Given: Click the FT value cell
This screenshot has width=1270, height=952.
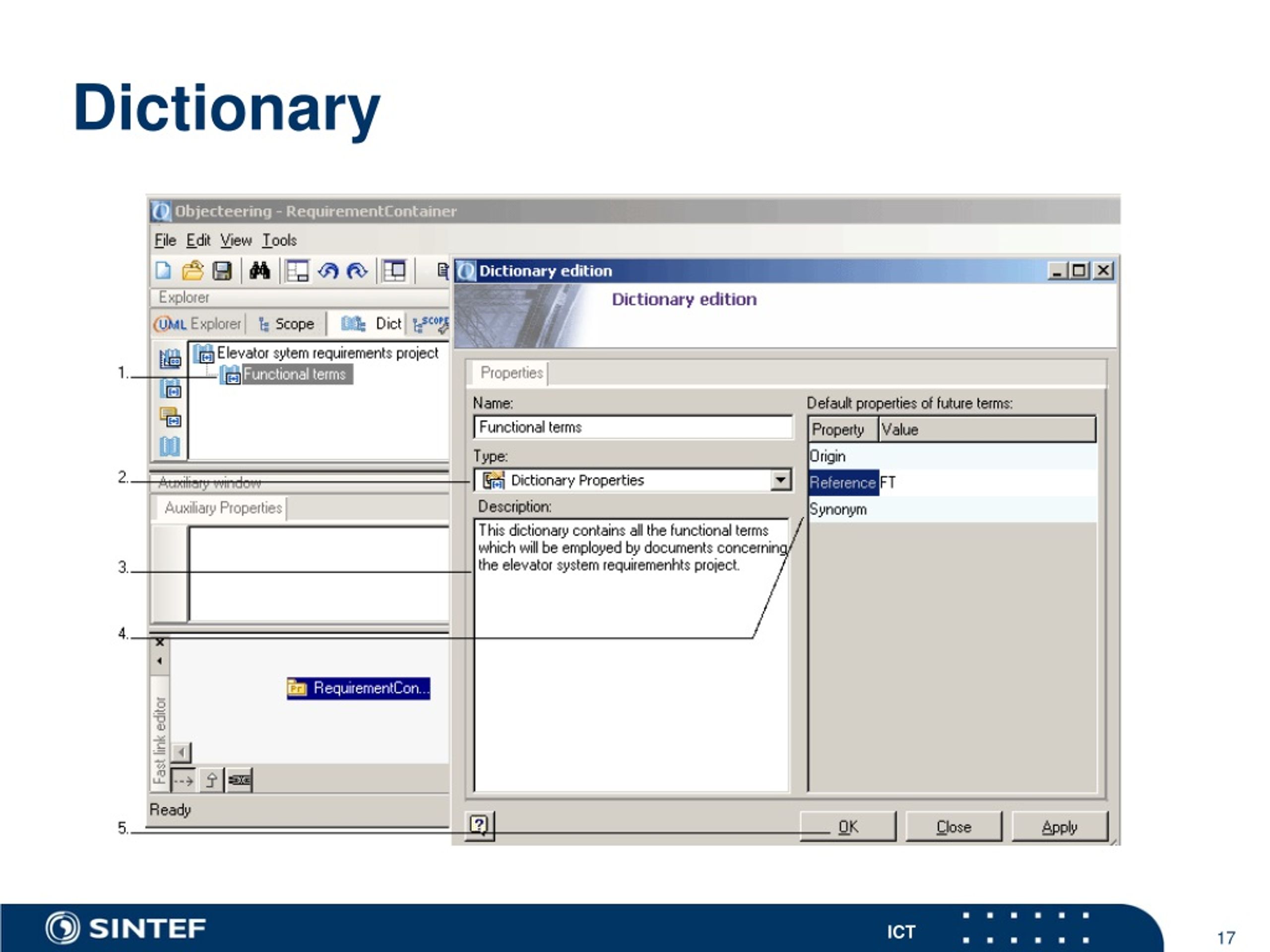Looking at the screenshot, I should pos(988,482).
